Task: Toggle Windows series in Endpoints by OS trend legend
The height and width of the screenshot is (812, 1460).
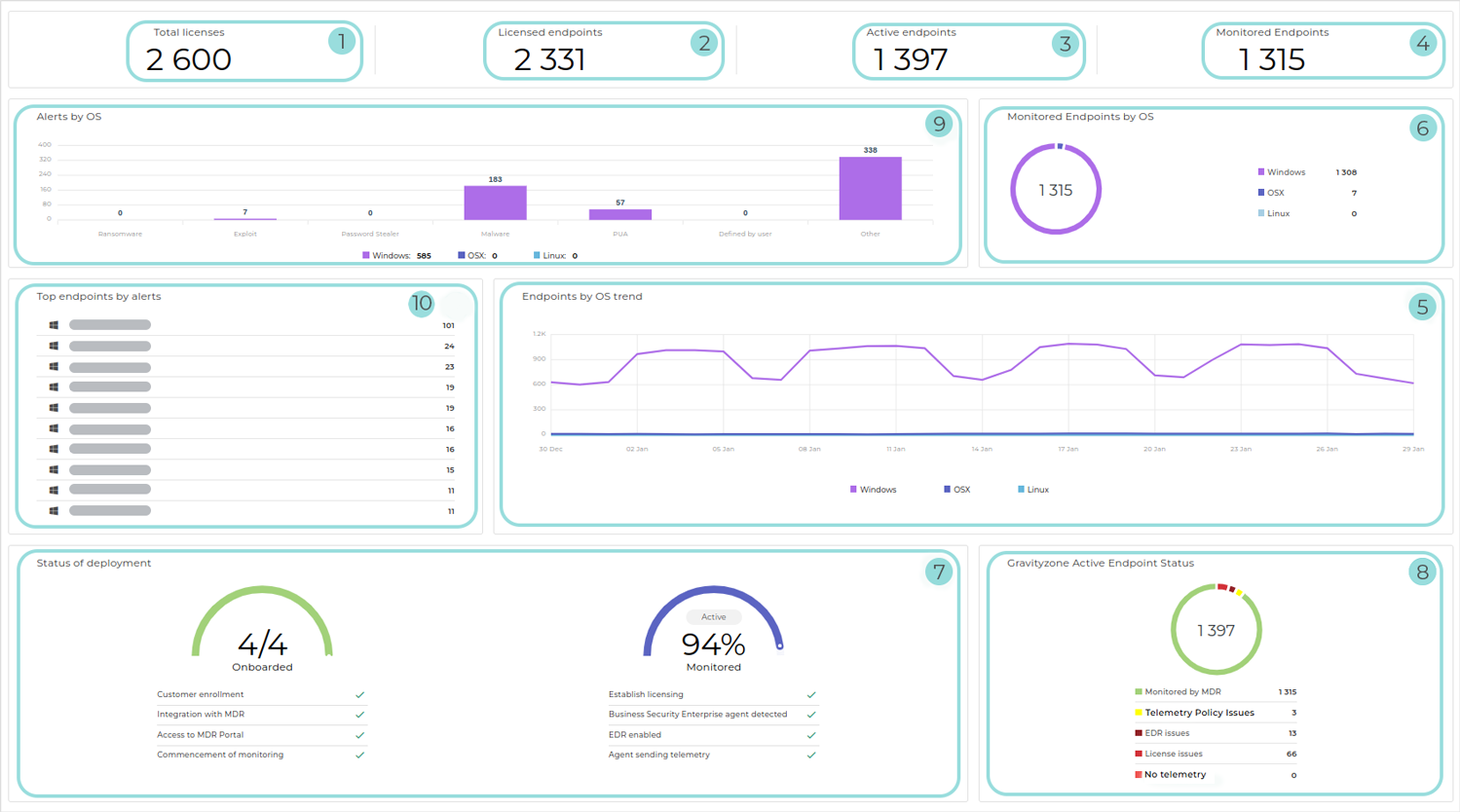Action: click(x=873, y=490)
